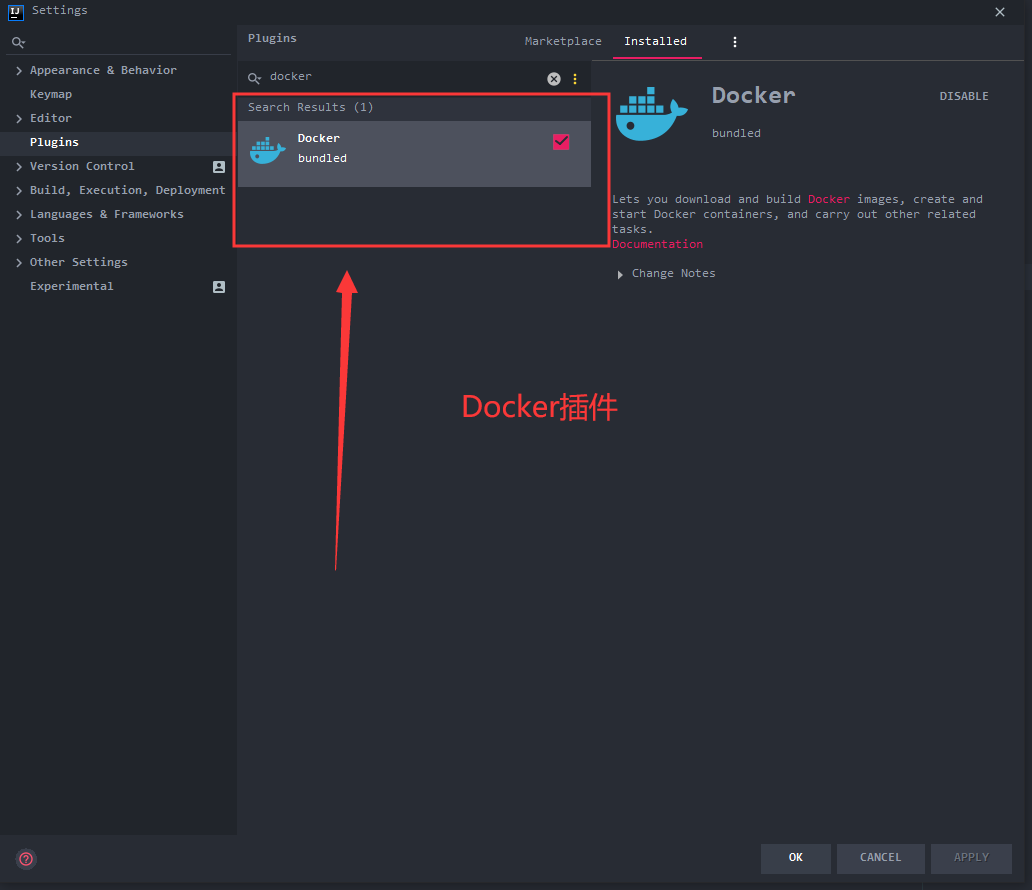Viewport: 1032px width, 890px height.
Task: Expand the Version Control section
Action: pyautogui.click(x=19, y=167)
